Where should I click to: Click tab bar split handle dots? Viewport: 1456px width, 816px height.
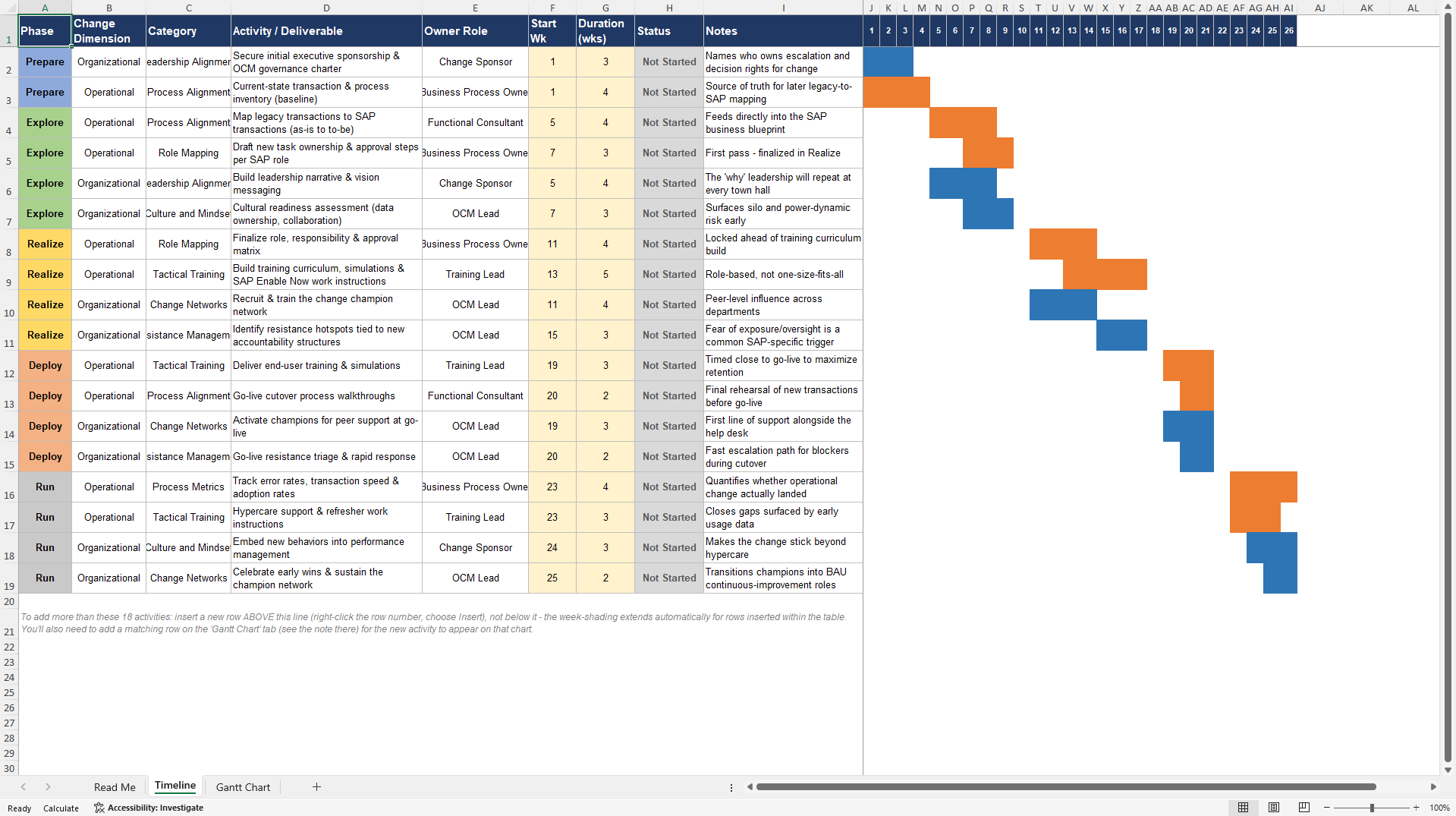731,788
